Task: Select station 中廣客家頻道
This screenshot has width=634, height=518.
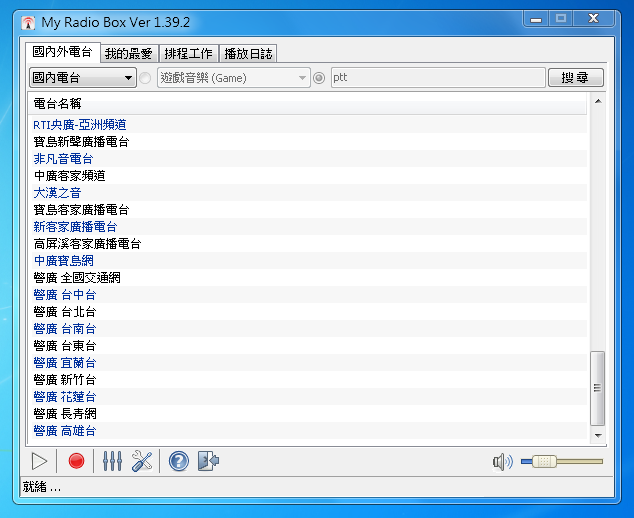Action: 308,175
